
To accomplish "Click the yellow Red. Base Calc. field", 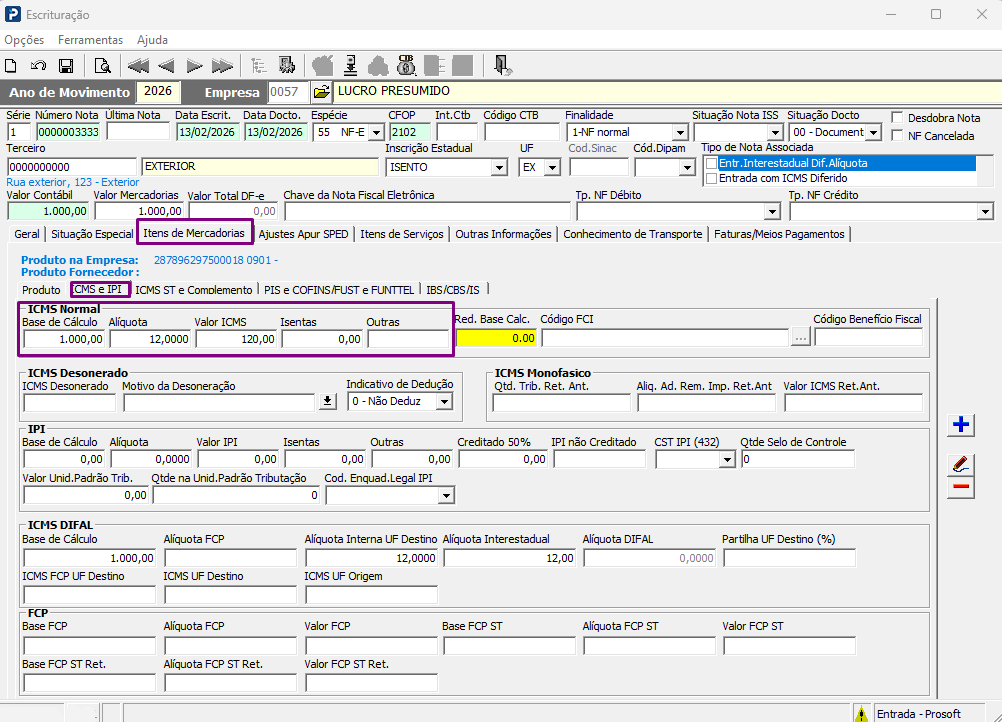I will click(496, 338).
